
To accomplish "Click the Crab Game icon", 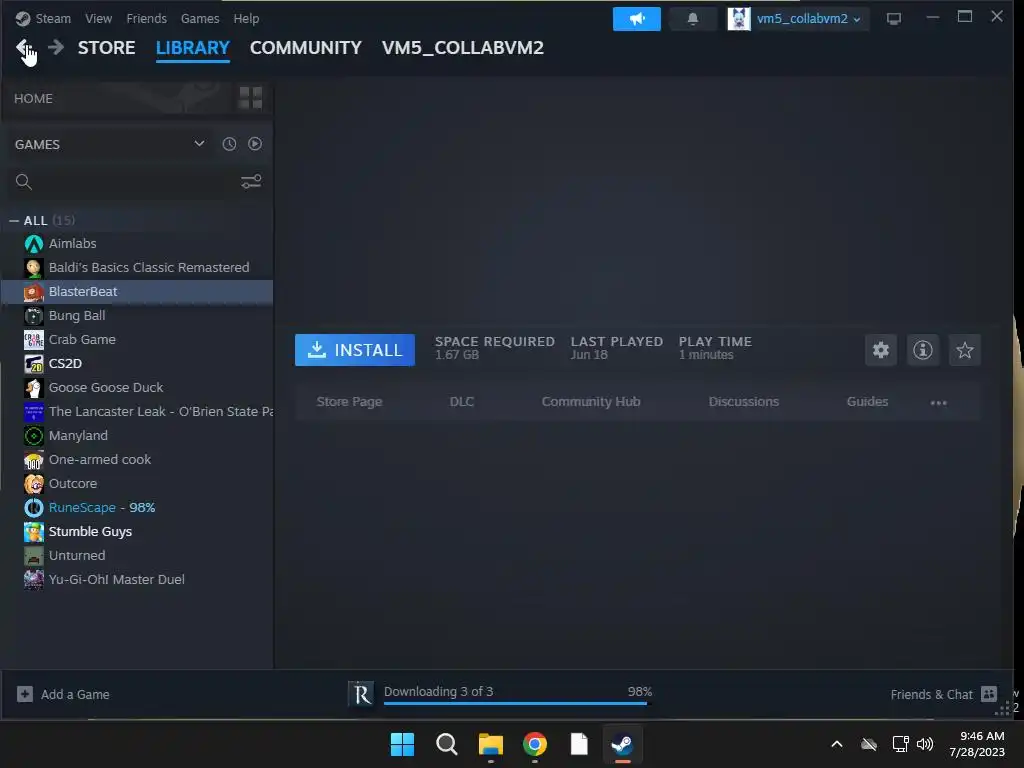I will tap(33, 340).
